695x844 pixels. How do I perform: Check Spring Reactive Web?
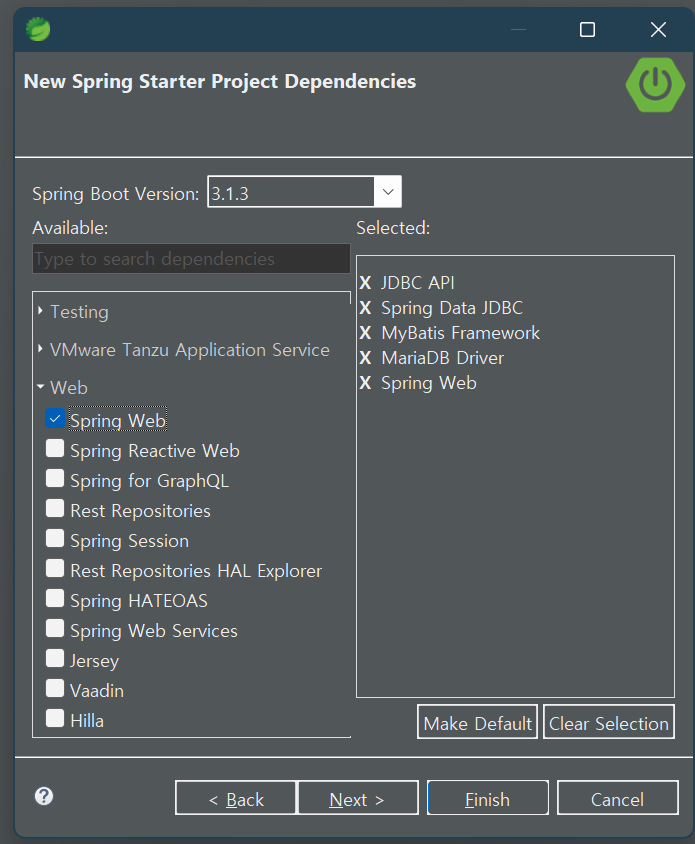55,448
